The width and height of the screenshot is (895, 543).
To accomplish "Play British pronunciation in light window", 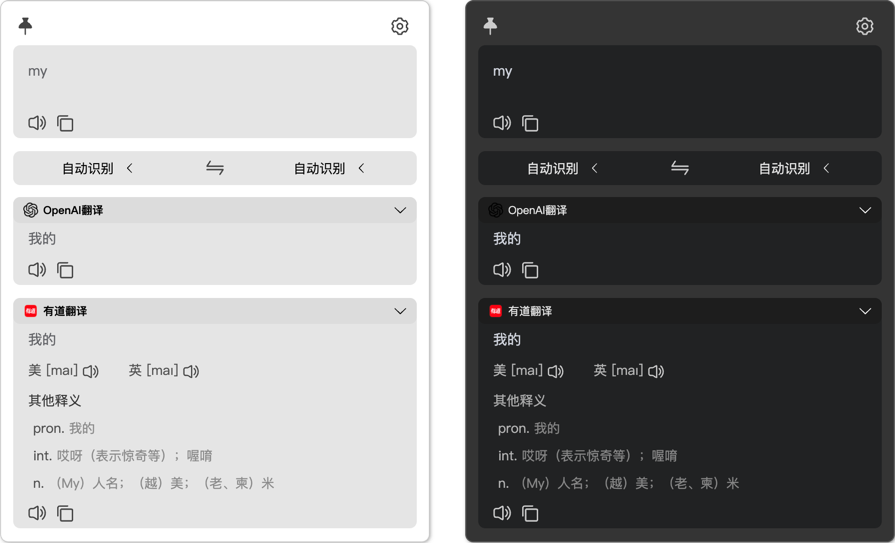I will [191, 372].
